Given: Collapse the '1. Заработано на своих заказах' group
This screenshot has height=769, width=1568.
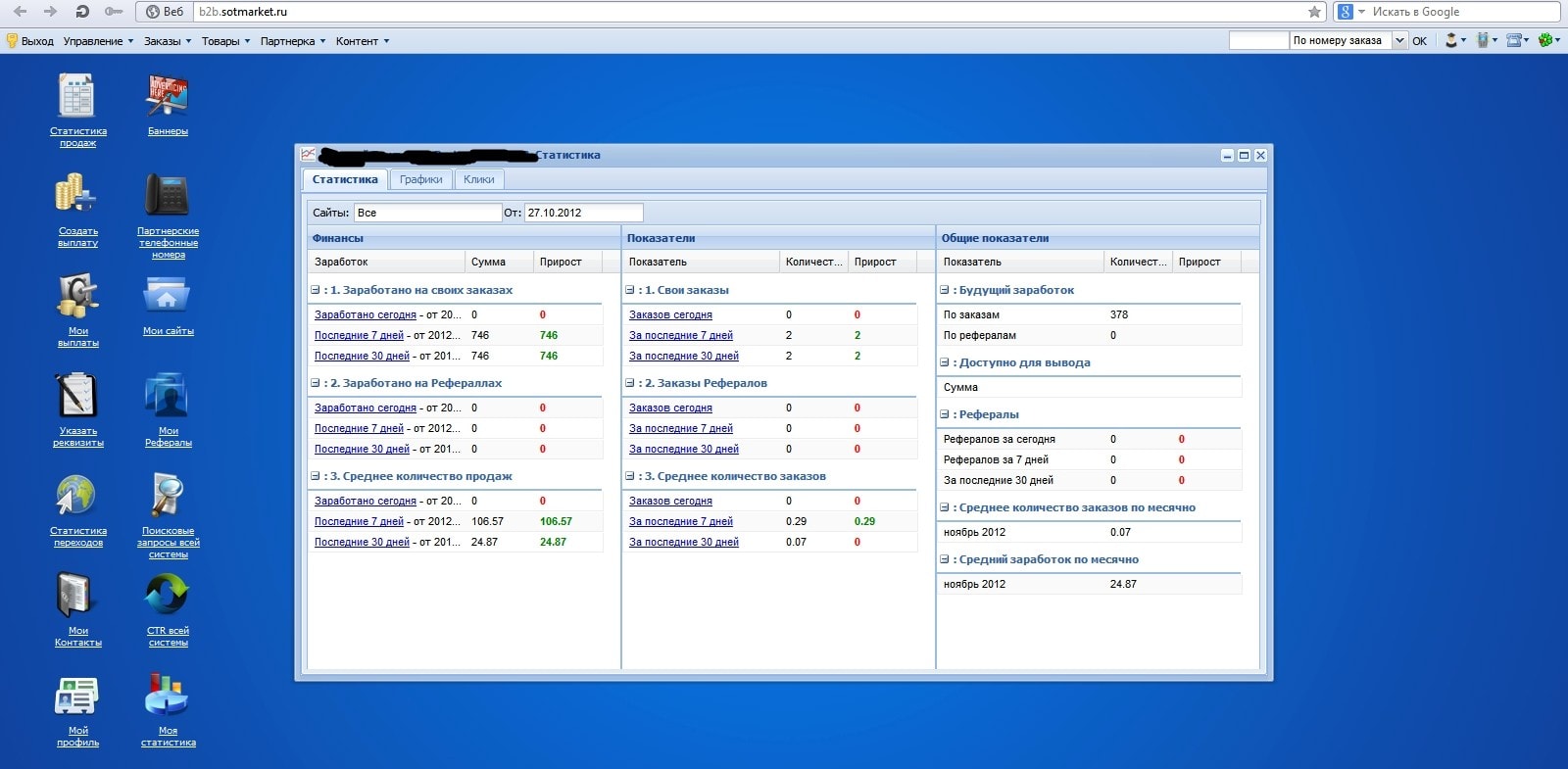Looking at the screenshot, I should [316, 290].
